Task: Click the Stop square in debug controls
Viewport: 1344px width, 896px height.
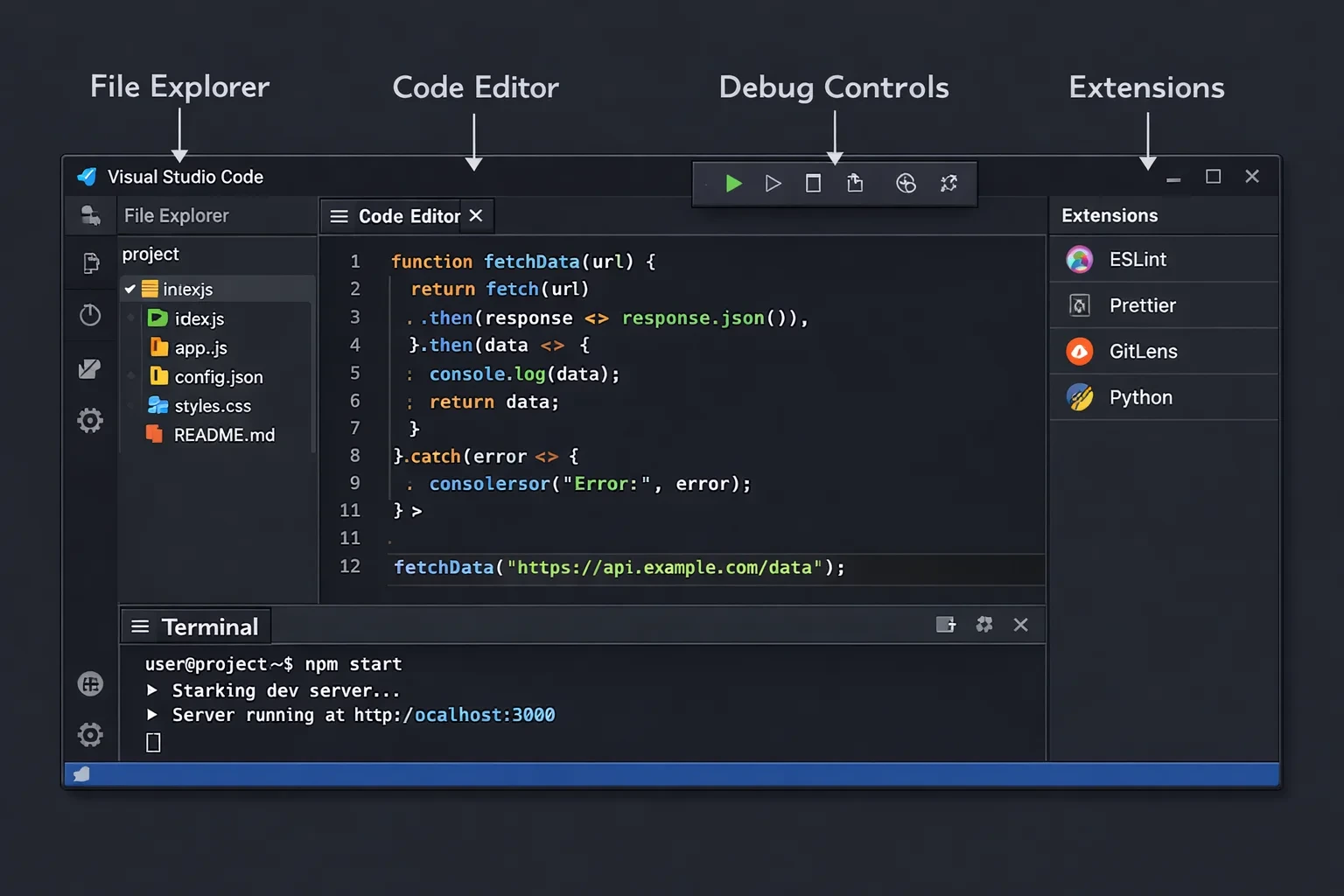Action: pos(813,183)
